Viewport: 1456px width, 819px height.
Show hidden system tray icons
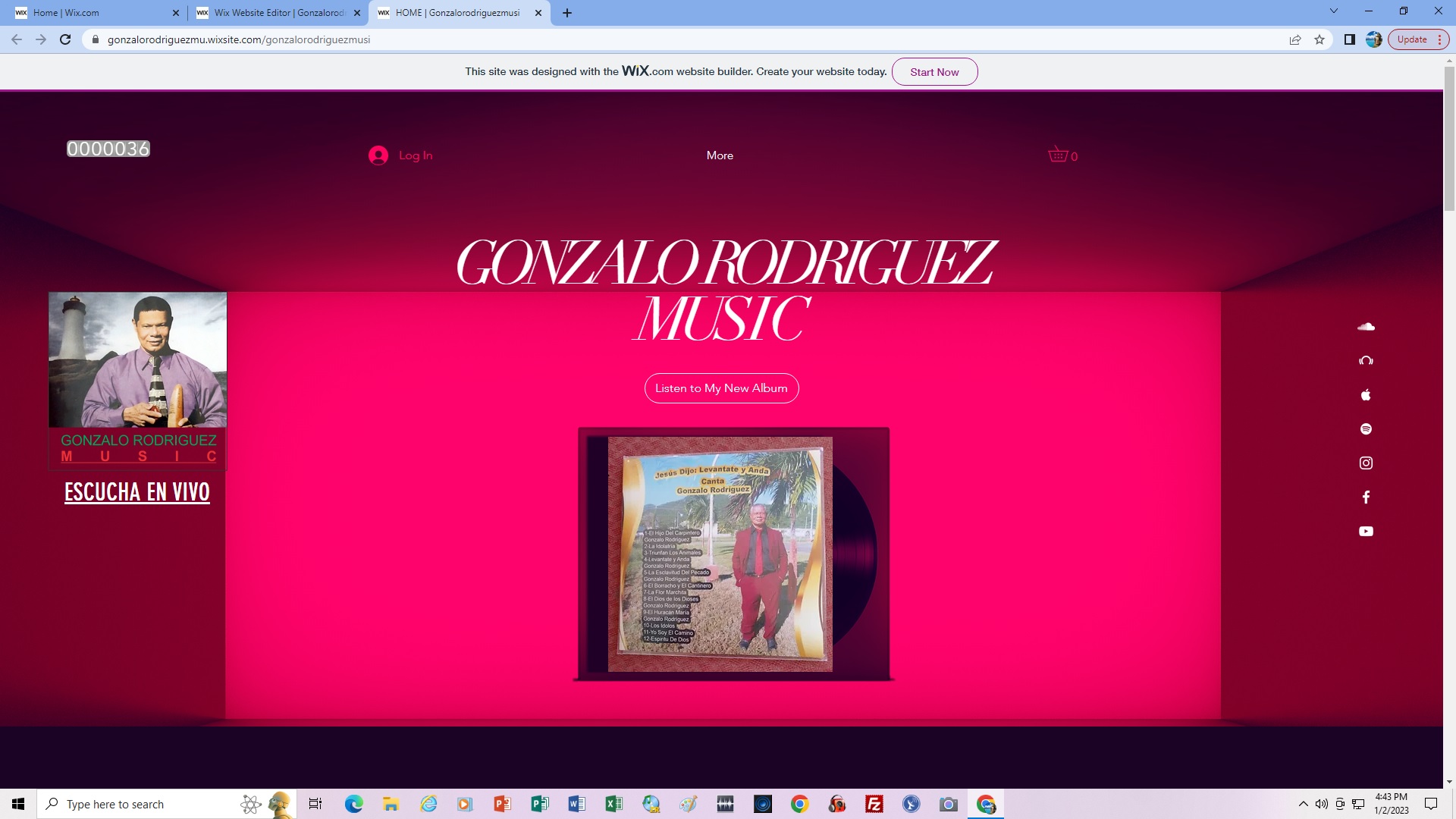click(x=1303, y=804)
